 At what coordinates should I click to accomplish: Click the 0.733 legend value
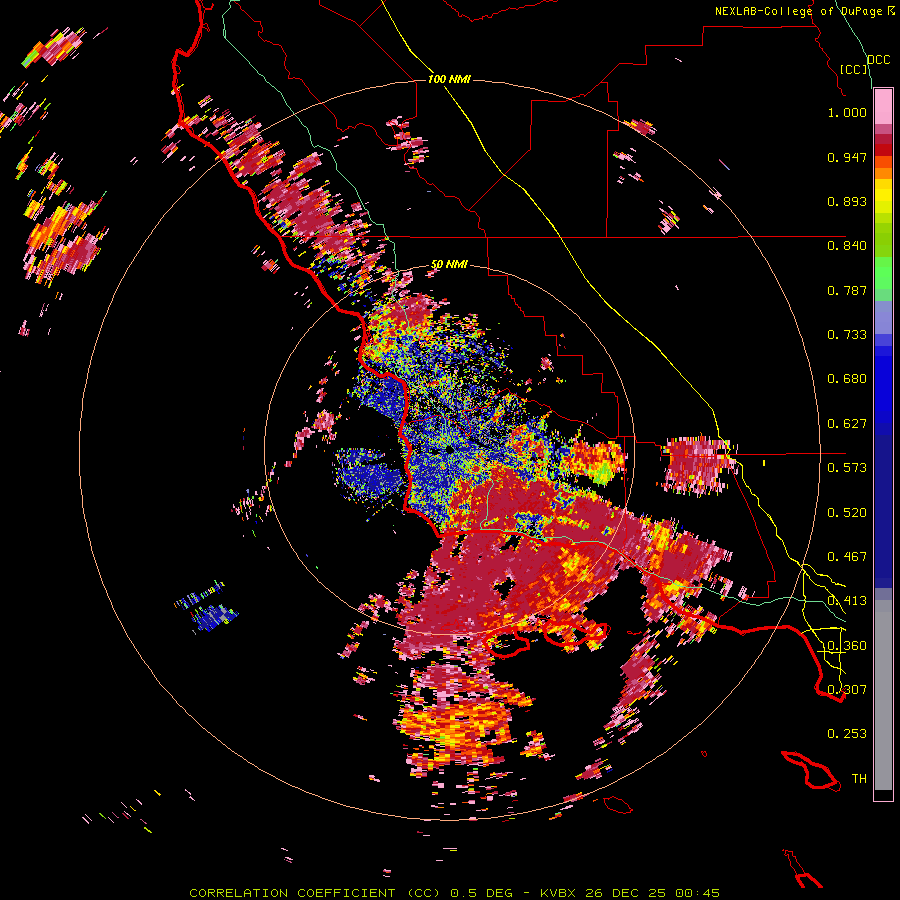pos(847,335)
